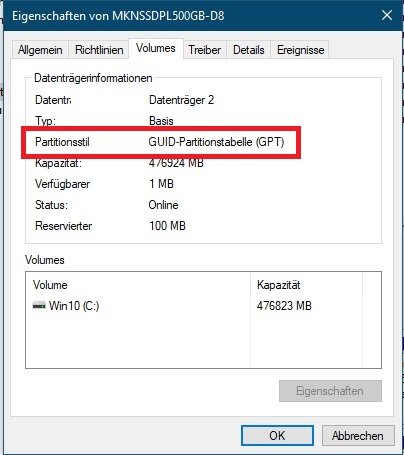Close the properties dialog with X

pyautogui.click(x=387, y=15)
